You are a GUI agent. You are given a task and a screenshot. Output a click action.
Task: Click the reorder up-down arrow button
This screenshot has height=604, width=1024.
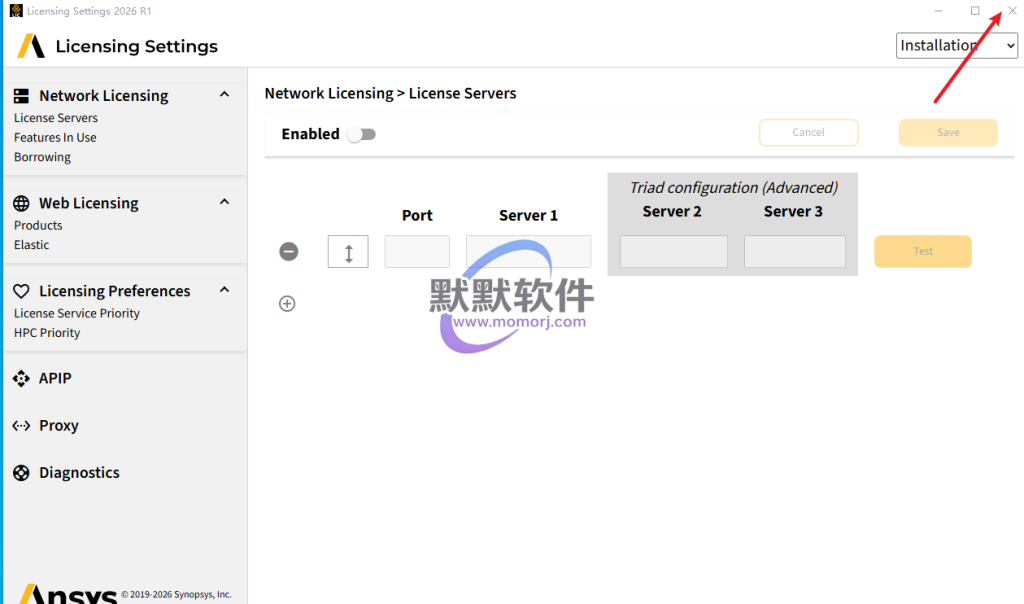click(x=348, y=252)
